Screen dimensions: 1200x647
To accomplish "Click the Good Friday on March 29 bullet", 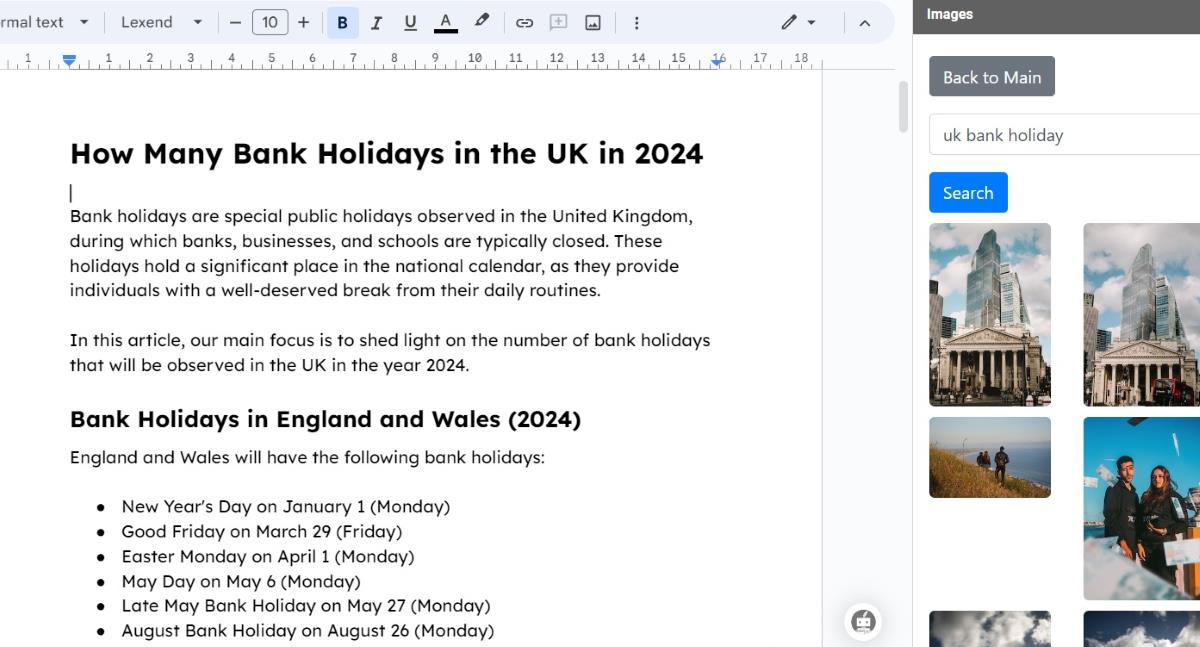I will (x=262, y=532).
